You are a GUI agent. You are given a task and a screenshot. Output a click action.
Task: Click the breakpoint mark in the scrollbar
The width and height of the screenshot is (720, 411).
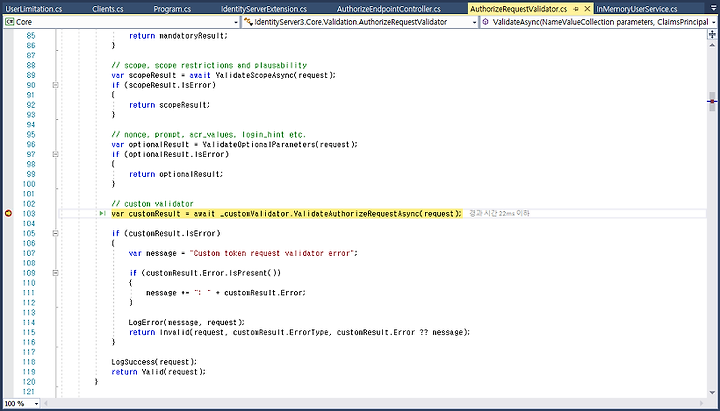pyautogui.click(x=712, y=101)
